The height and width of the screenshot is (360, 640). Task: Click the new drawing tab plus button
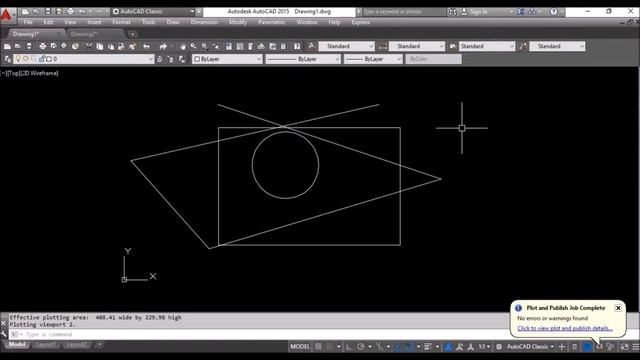[133, 34]
